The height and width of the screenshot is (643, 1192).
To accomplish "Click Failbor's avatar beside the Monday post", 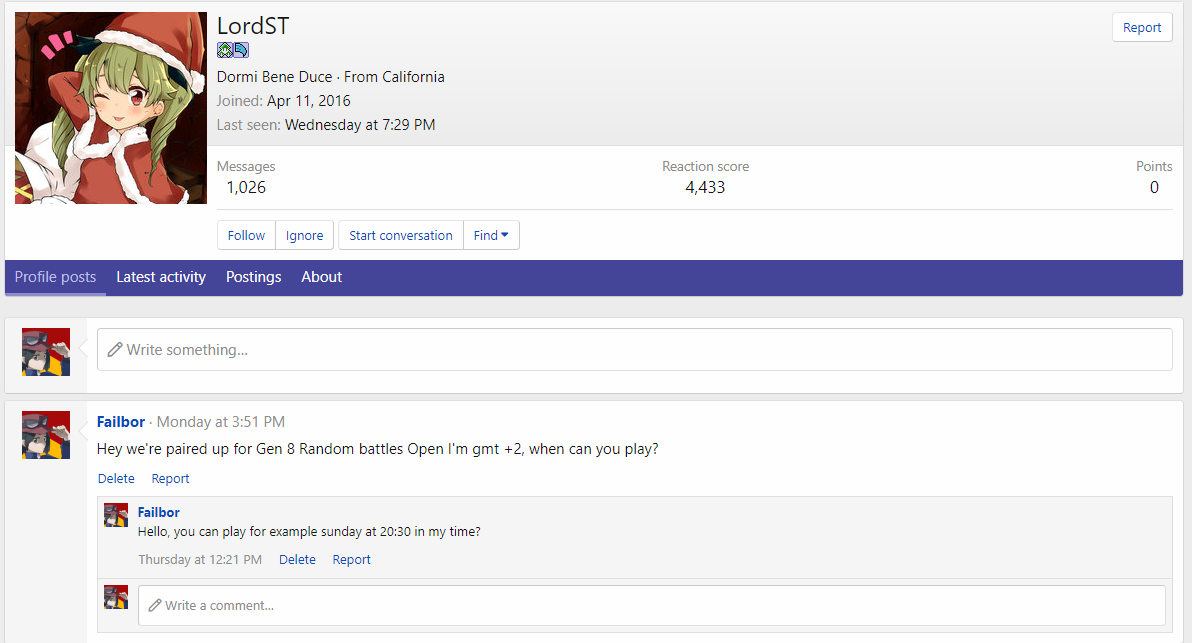I will pyautogui.click(x=46, y=435).
